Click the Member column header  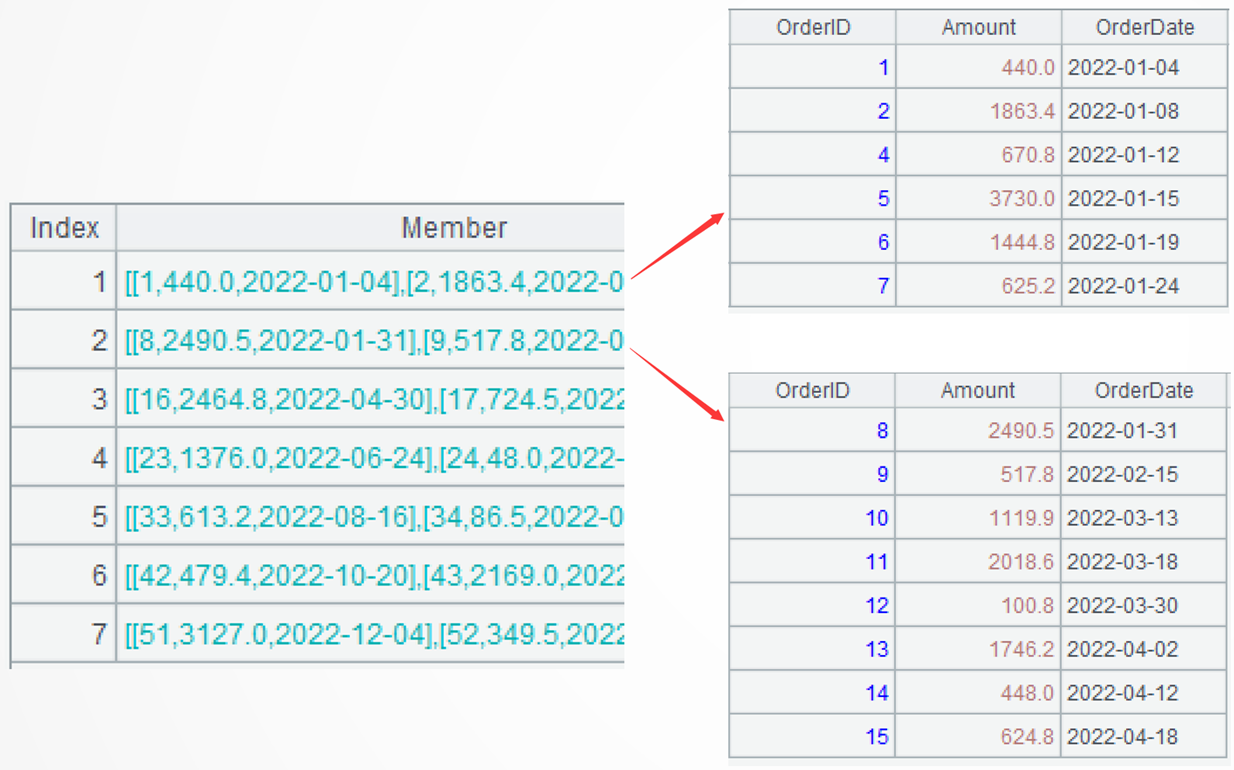click(x=454, y=228)
